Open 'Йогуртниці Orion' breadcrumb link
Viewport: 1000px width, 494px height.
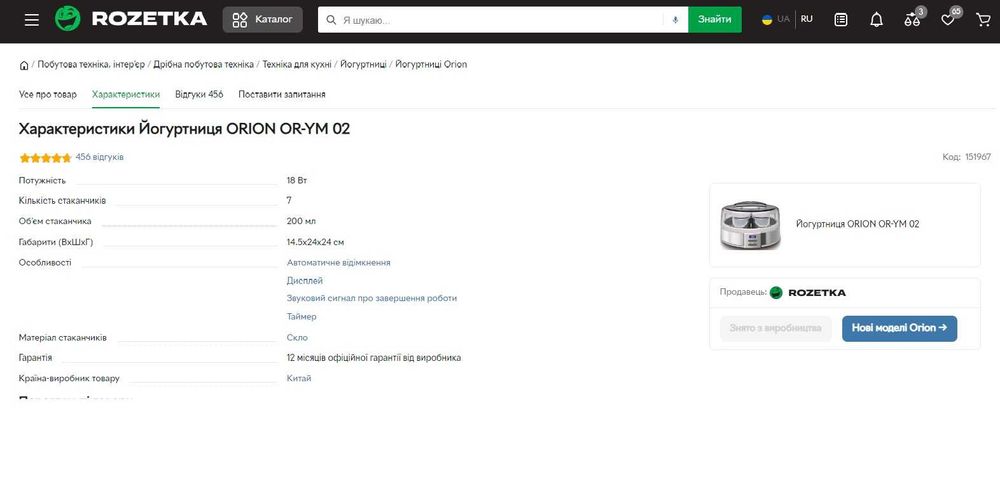[431, 64]
